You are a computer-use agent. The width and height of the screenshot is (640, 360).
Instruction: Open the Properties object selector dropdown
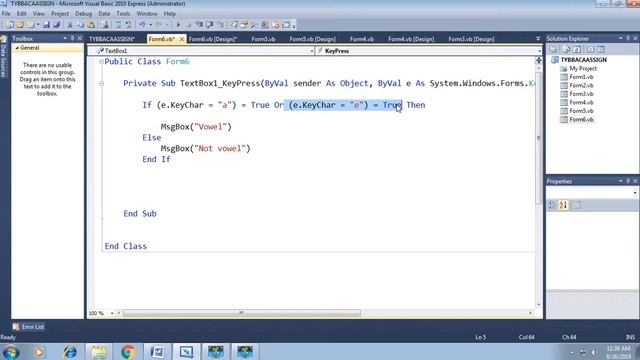click(635, 193)
